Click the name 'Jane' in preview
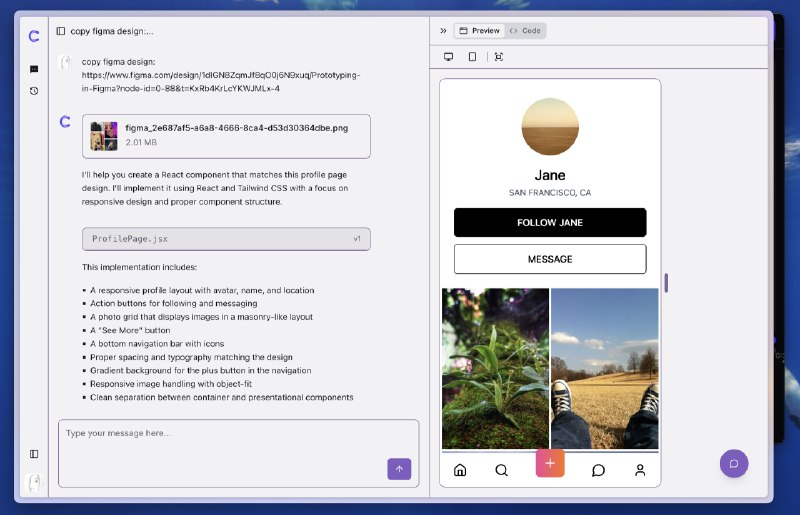The width and height of the screenshot is (800, 515). (550, 175)
